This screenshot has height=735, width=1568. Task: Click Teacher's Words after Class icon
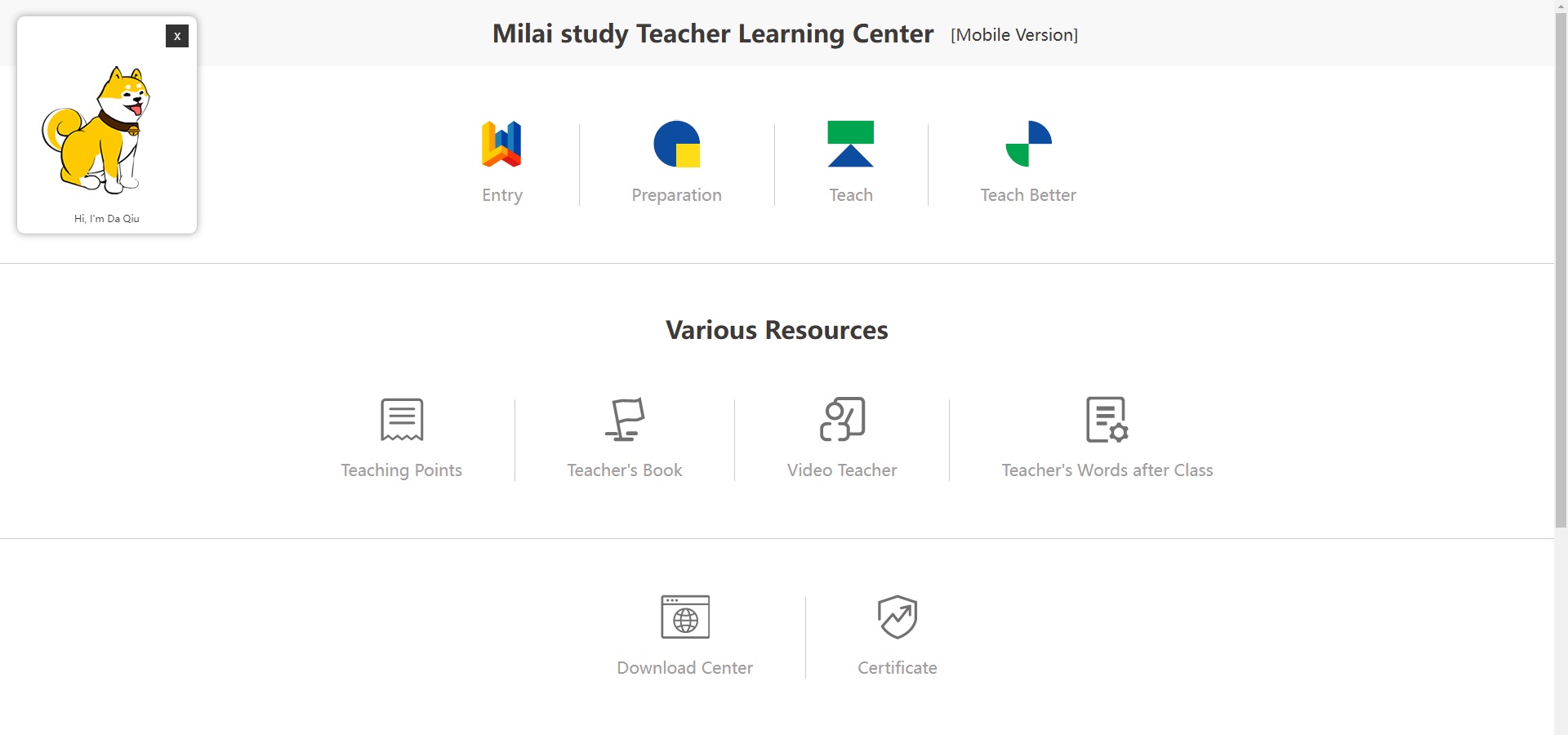tap(1107, 420)
